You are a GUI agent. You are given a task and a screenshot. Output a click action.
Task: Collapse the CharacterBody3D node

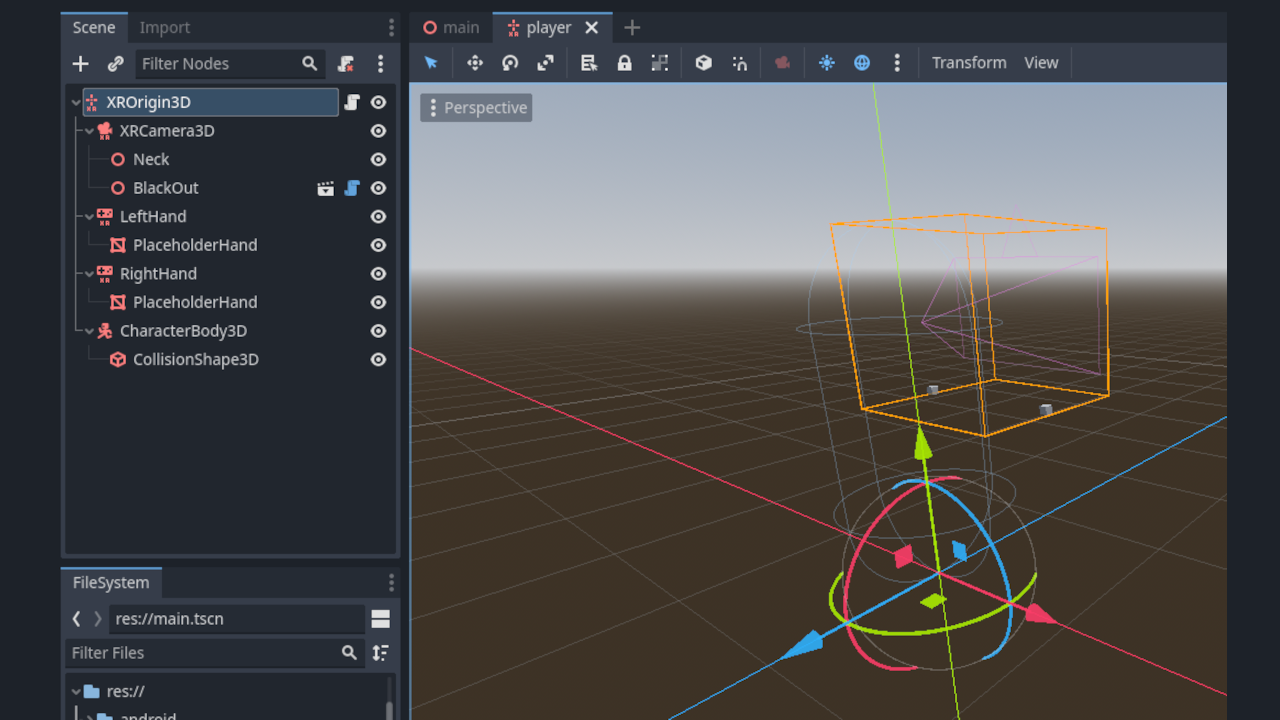click(x=89, y=331)
